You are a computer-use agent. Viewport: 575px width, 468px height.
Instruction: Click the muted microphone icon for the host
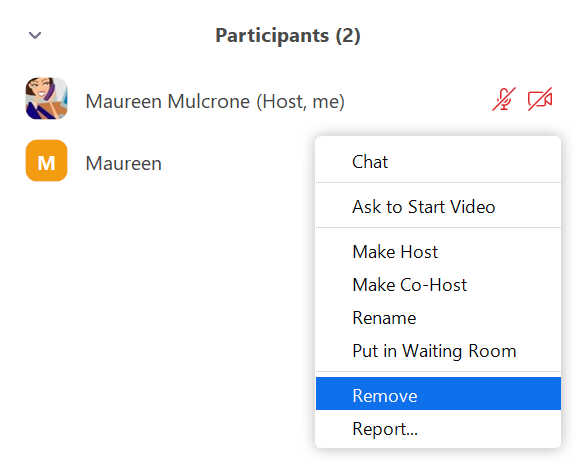pos(504,99)
